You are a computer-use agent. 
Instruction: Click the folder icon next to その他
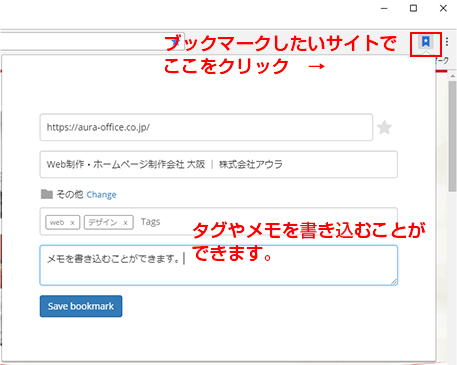click(47, 194)
